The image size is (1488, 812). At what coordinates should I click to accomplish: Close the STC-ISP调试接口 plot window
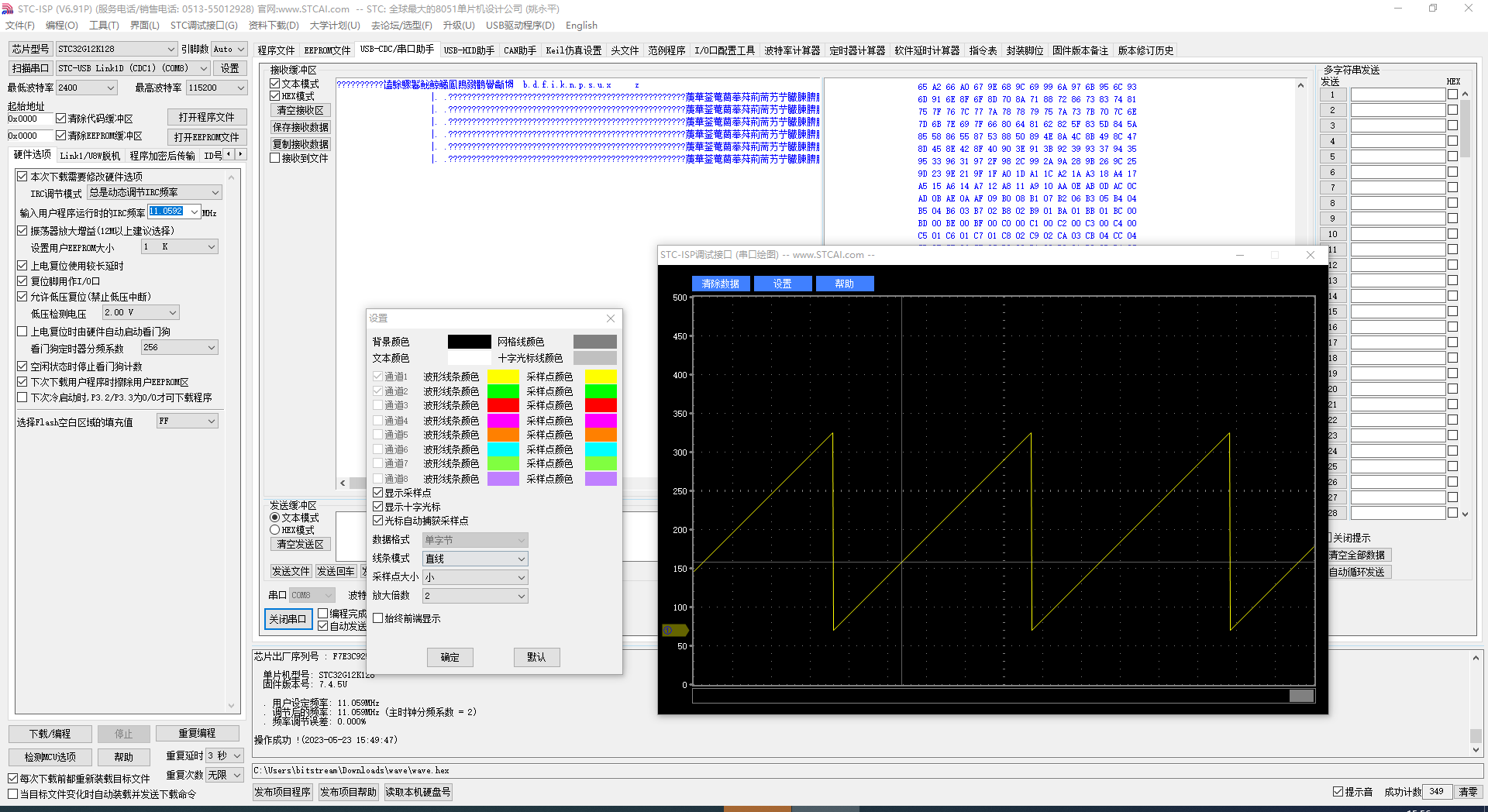click(1311, 255)
